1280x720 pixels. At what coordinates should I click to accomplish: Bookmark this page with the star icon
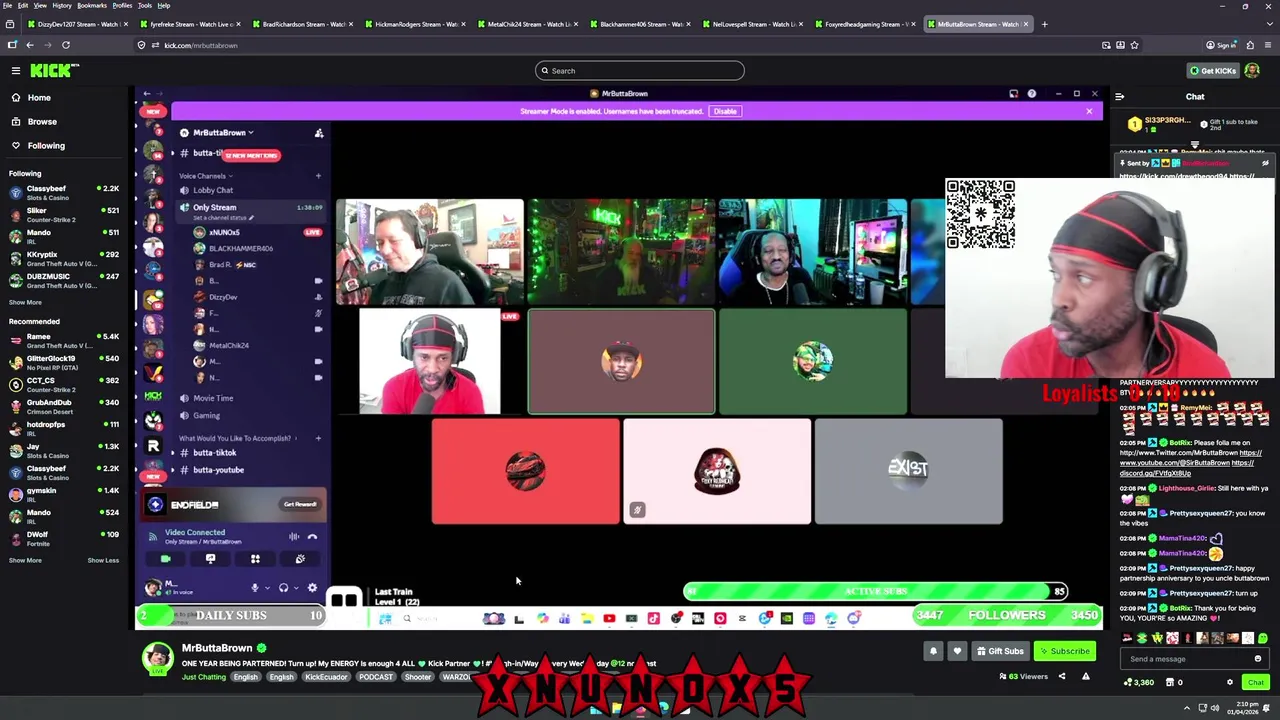click(1134, 45)
